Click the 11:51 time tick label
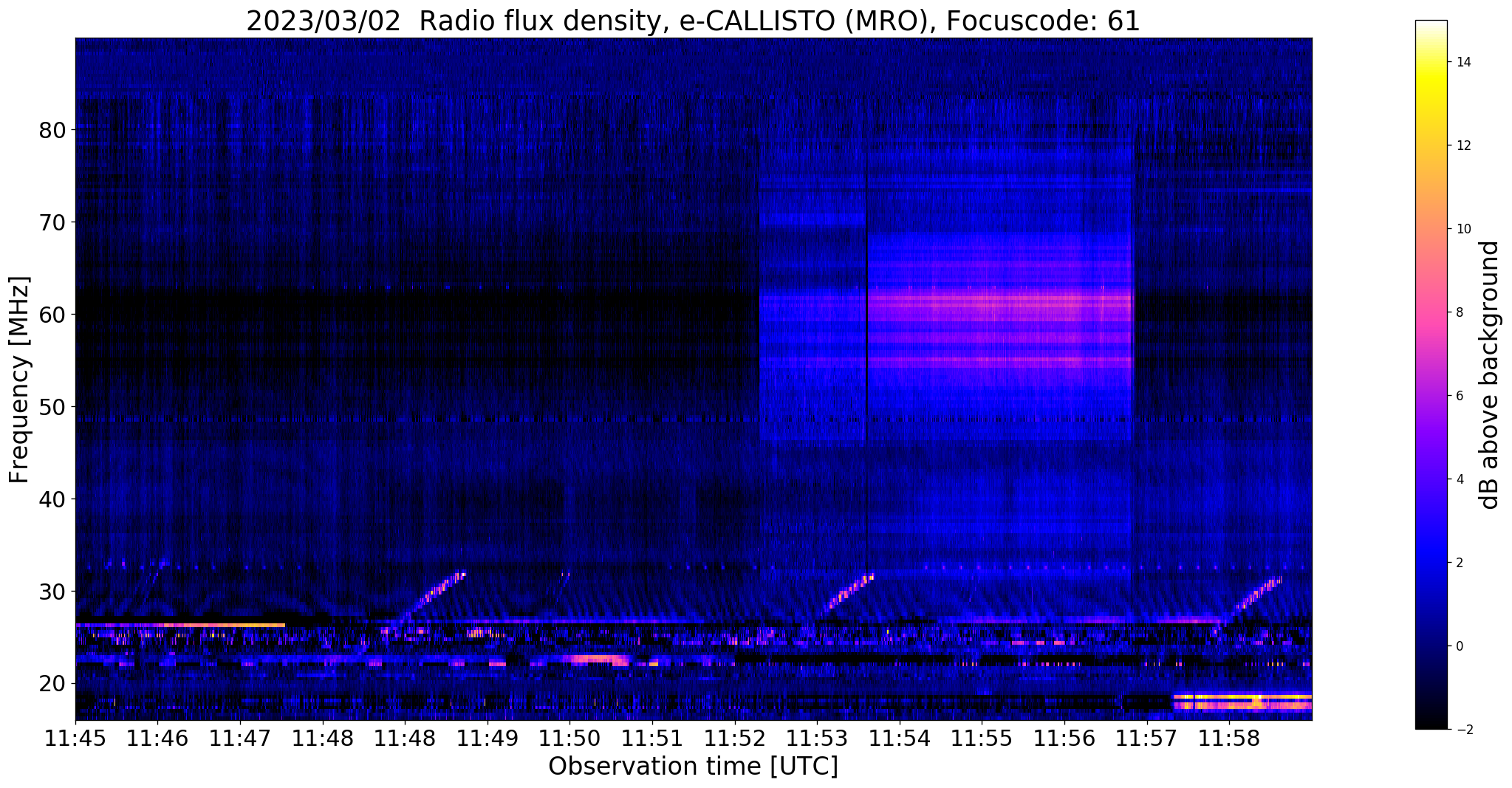1512x788 pixels. point(652,739)
